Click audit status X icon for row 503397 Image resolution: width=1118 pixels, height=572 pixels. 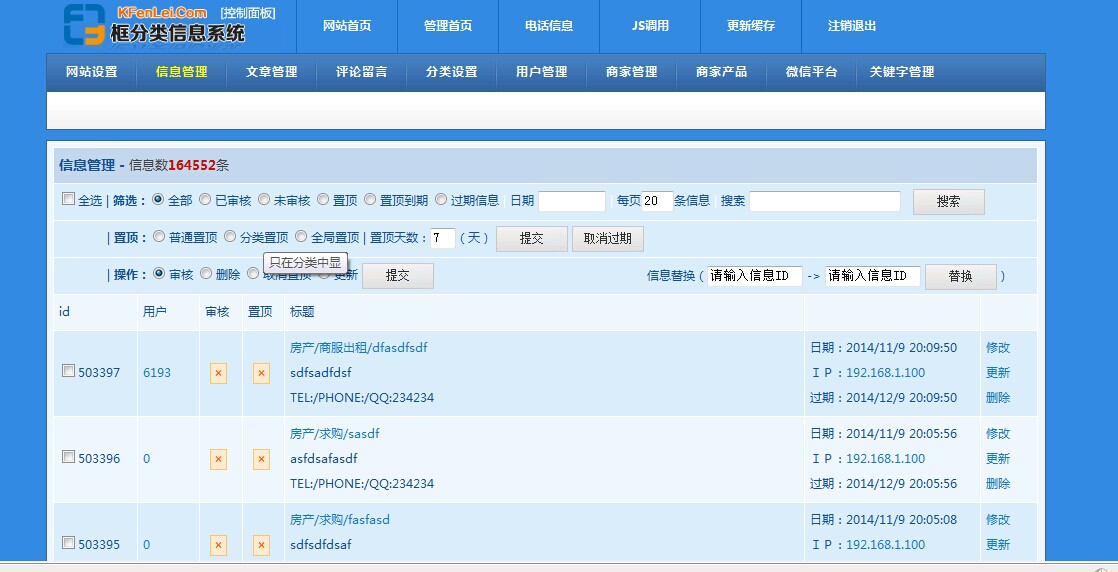point(218,373)
